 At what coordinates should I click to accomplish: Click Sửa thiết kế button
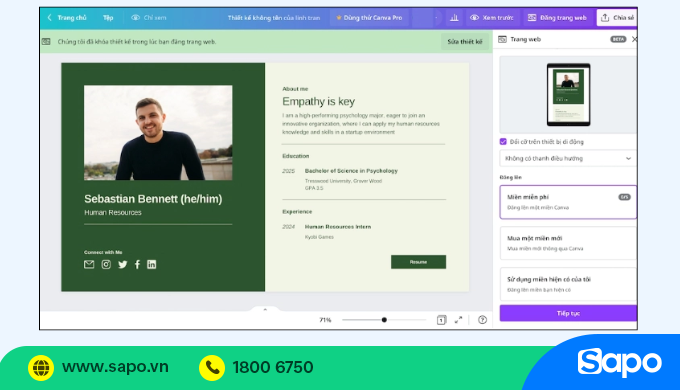click(465, 42)
